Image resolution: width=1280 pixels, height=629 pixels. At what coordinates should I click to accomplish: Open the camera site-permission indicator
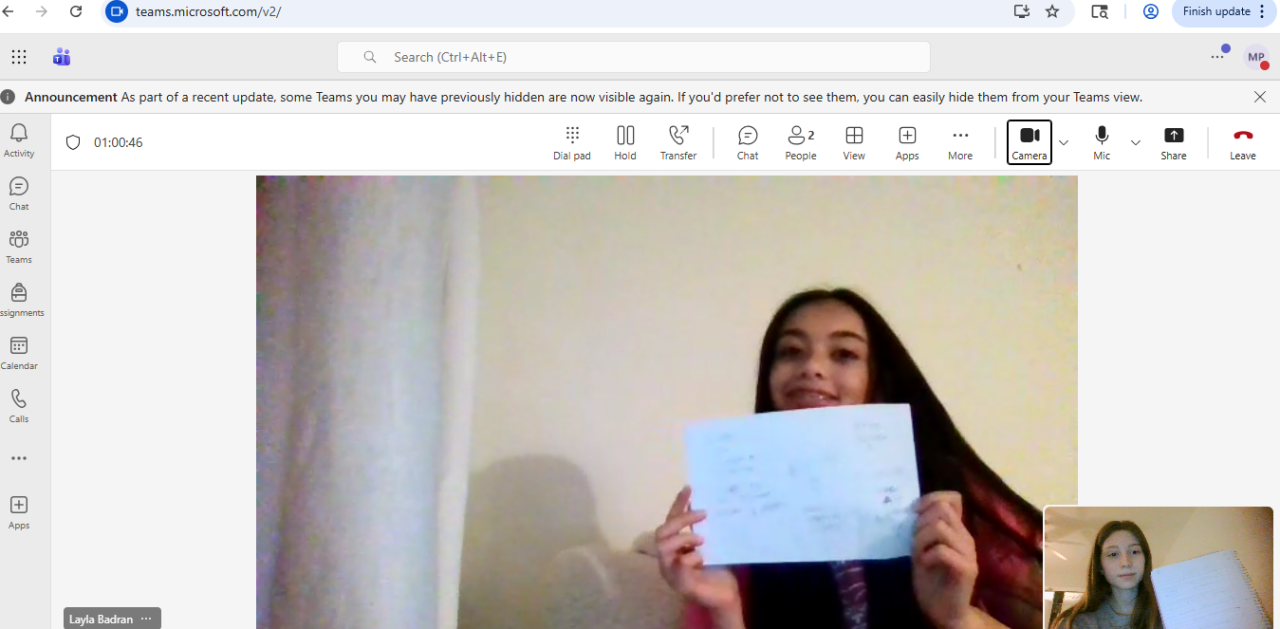click(x=117, y=11)
